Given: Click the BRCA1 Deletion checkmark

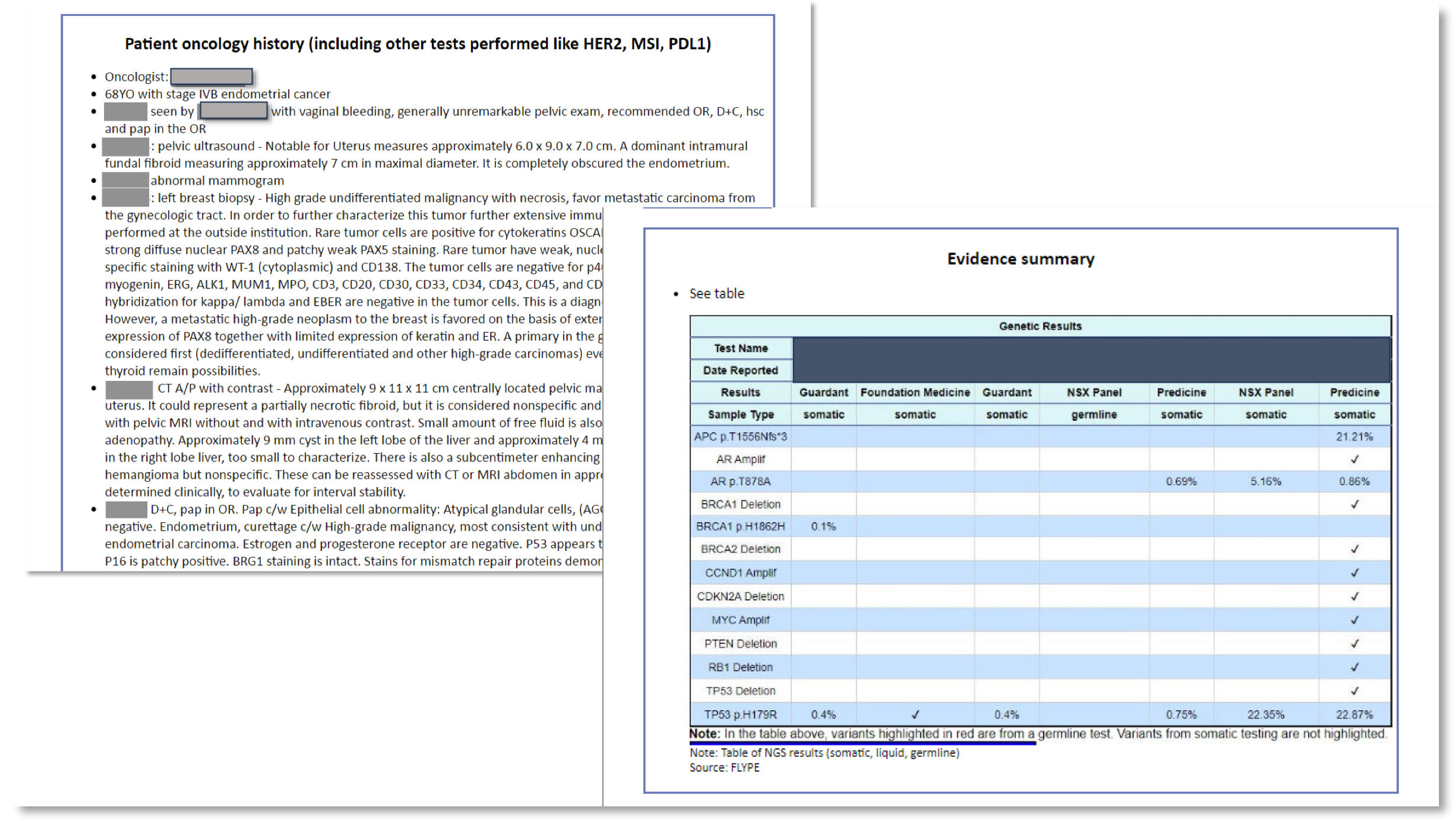Looking at the screenshot, I should (x=1355, y=504).
